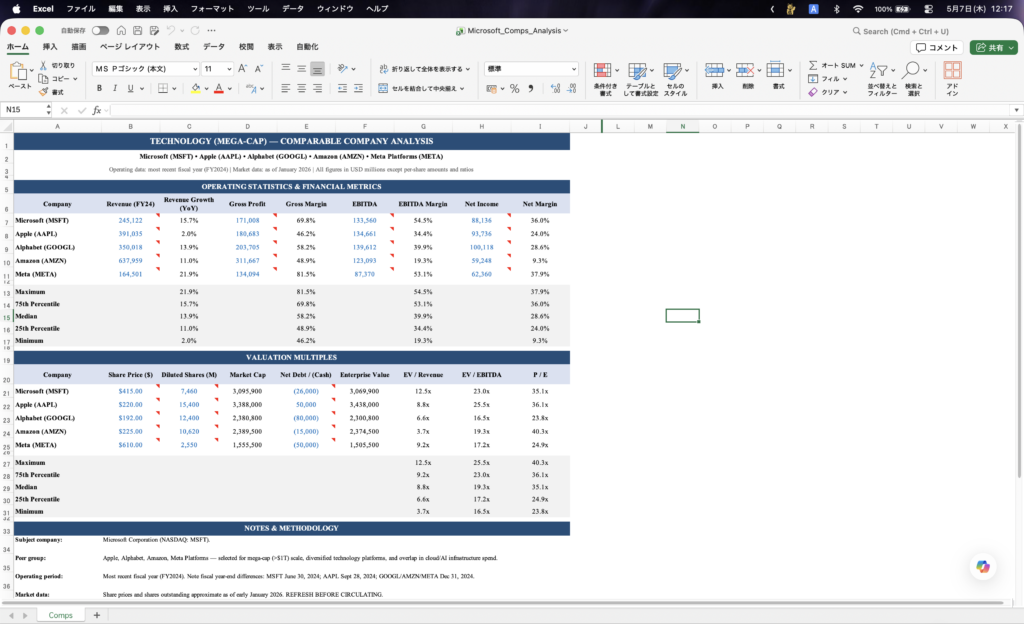The width and height of the screenshot is (1024, 624).
Task: Click セルを結合して中央揃え merge and center
Action: (421, 88)
